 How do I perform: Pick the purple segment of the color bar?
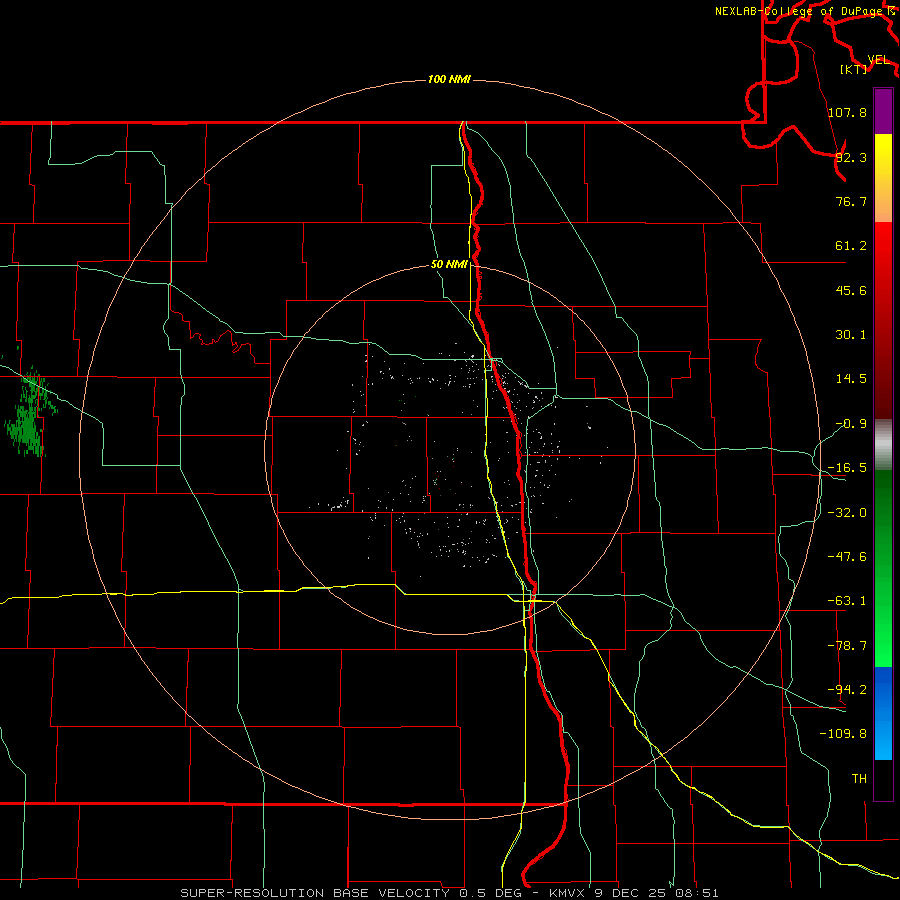point(883,111)
